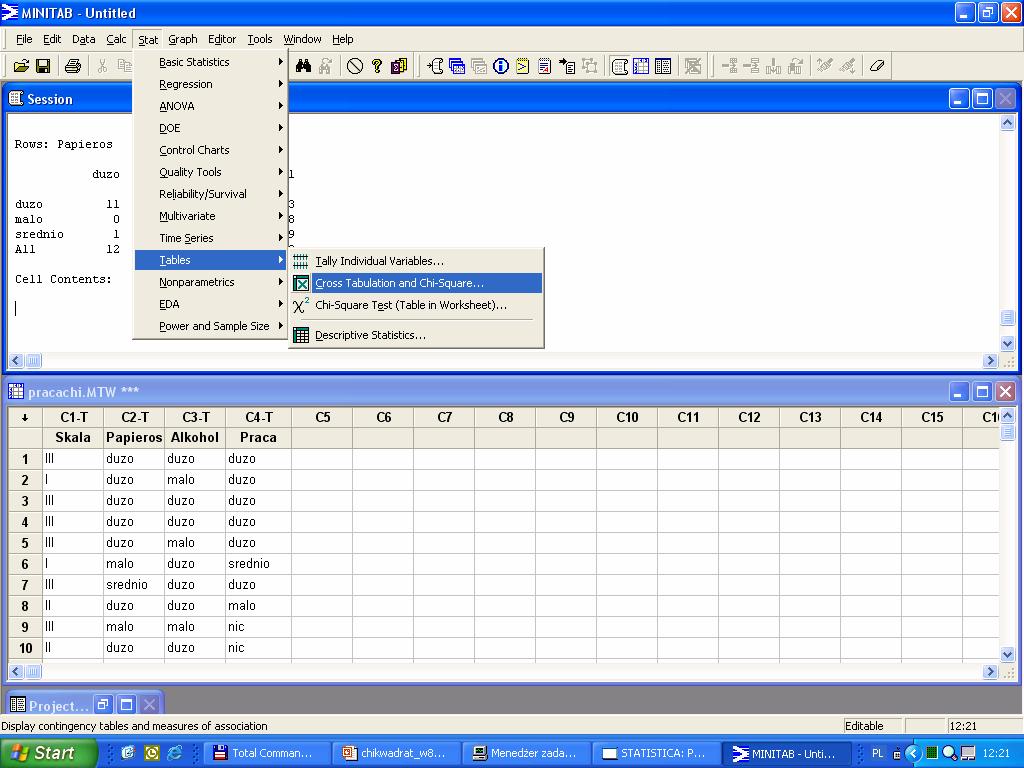Open Help using the yellow question mark icon
This screenshot has width=1024, height=768.
(377, 66)
